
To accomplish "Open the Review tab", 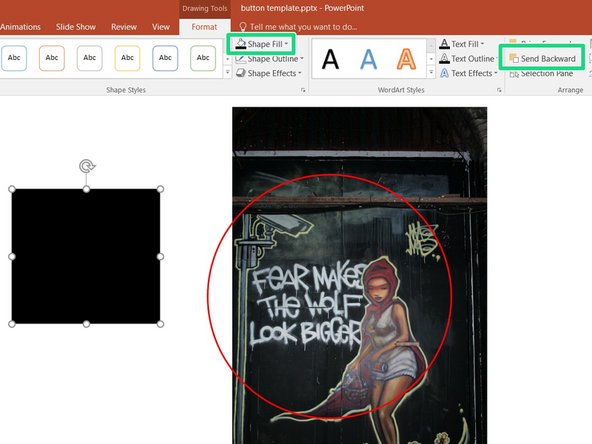I will click(x=124, y=27).
